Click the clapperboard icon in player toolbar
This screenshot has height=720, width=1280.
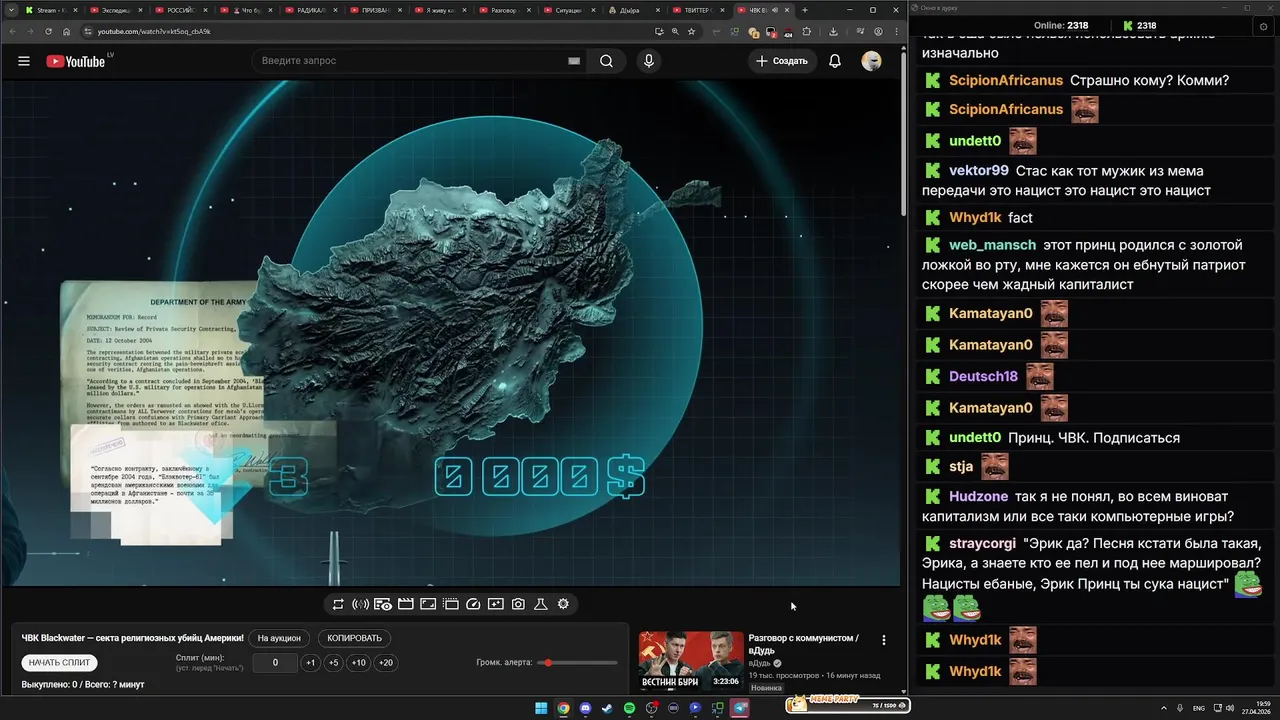[x=405, y=604]
